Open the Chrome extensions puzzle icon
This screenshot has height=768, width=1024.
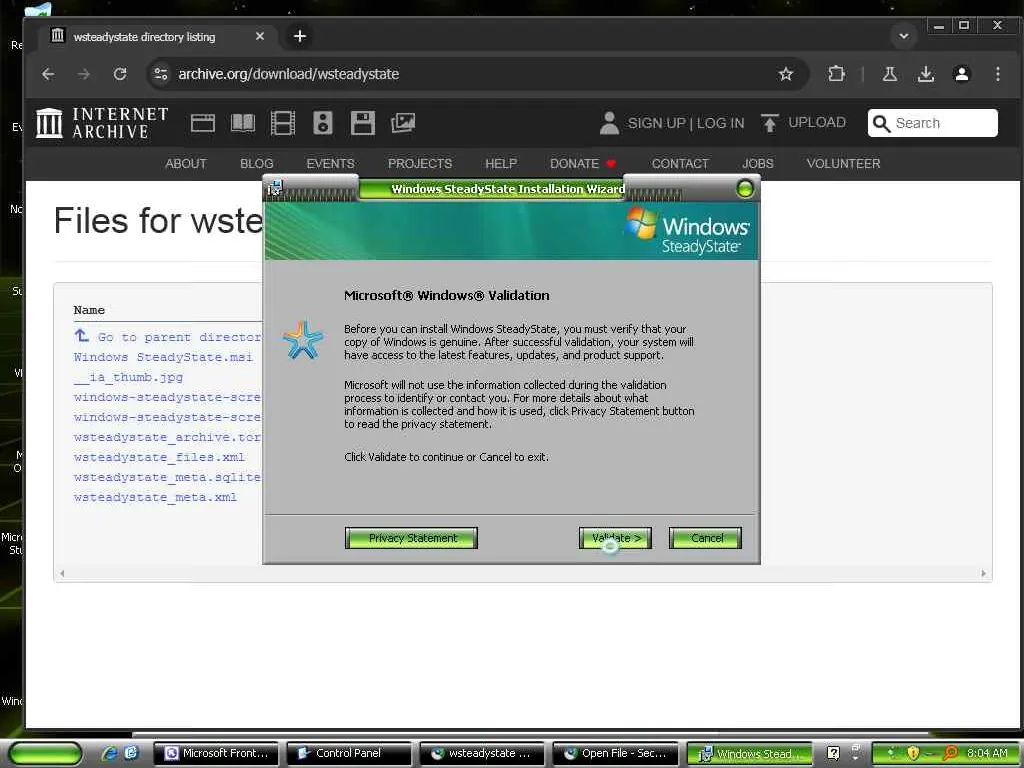click(x=837, y=74)
